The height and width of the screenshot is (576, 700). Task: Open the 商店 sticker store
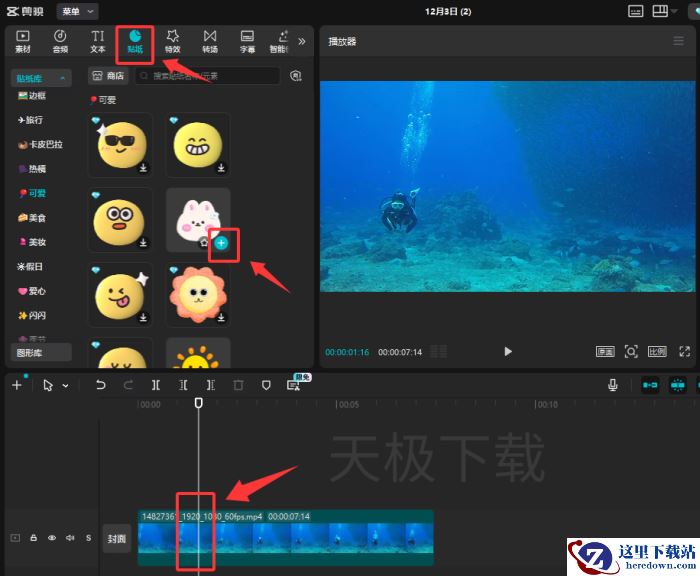pos(108,76)
